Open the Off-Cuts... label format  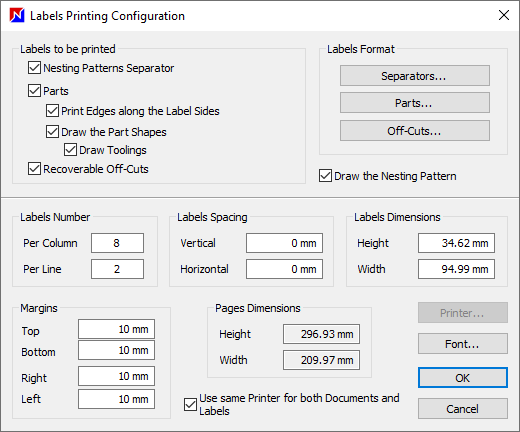415,131
